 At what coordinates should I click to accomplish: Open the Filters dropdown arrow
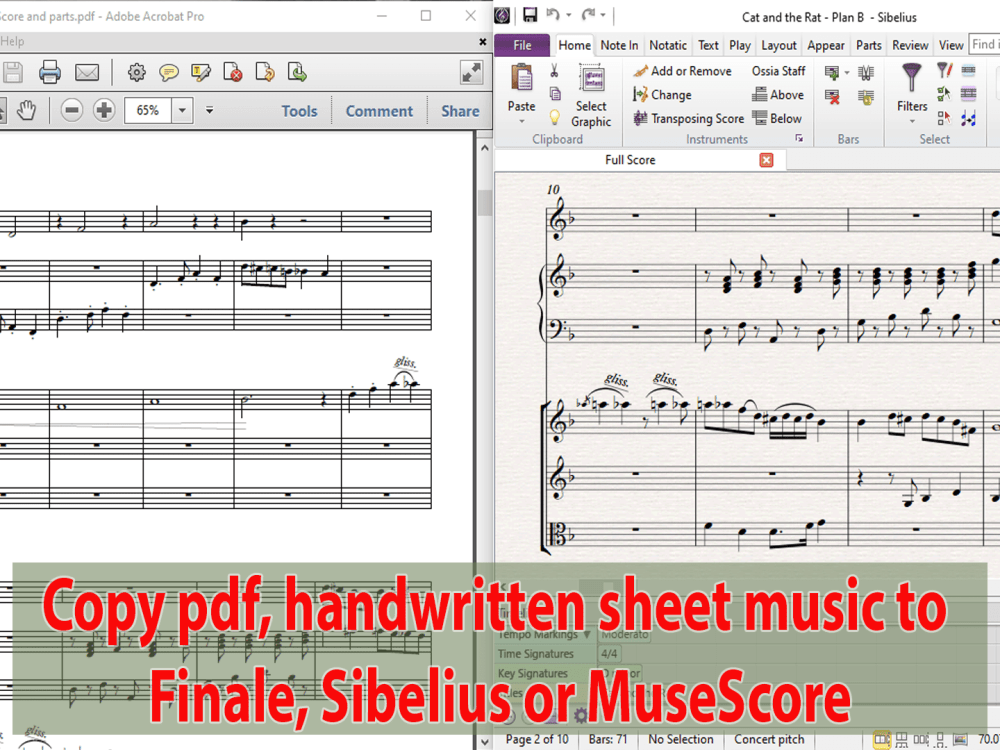912,121
